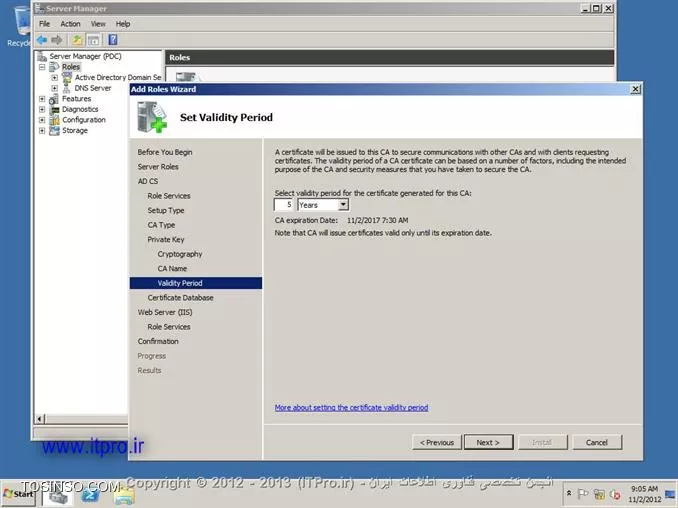Expand the Configuration node
Screen dimensions: 678x508
tap(42, 120)
